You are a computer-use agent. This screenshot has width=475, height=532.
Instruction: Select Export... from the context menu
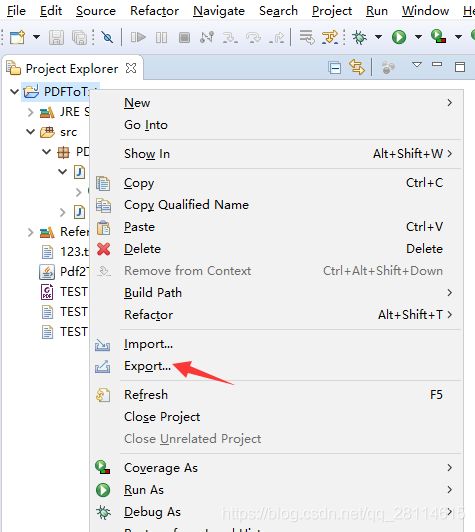[148, 366]
